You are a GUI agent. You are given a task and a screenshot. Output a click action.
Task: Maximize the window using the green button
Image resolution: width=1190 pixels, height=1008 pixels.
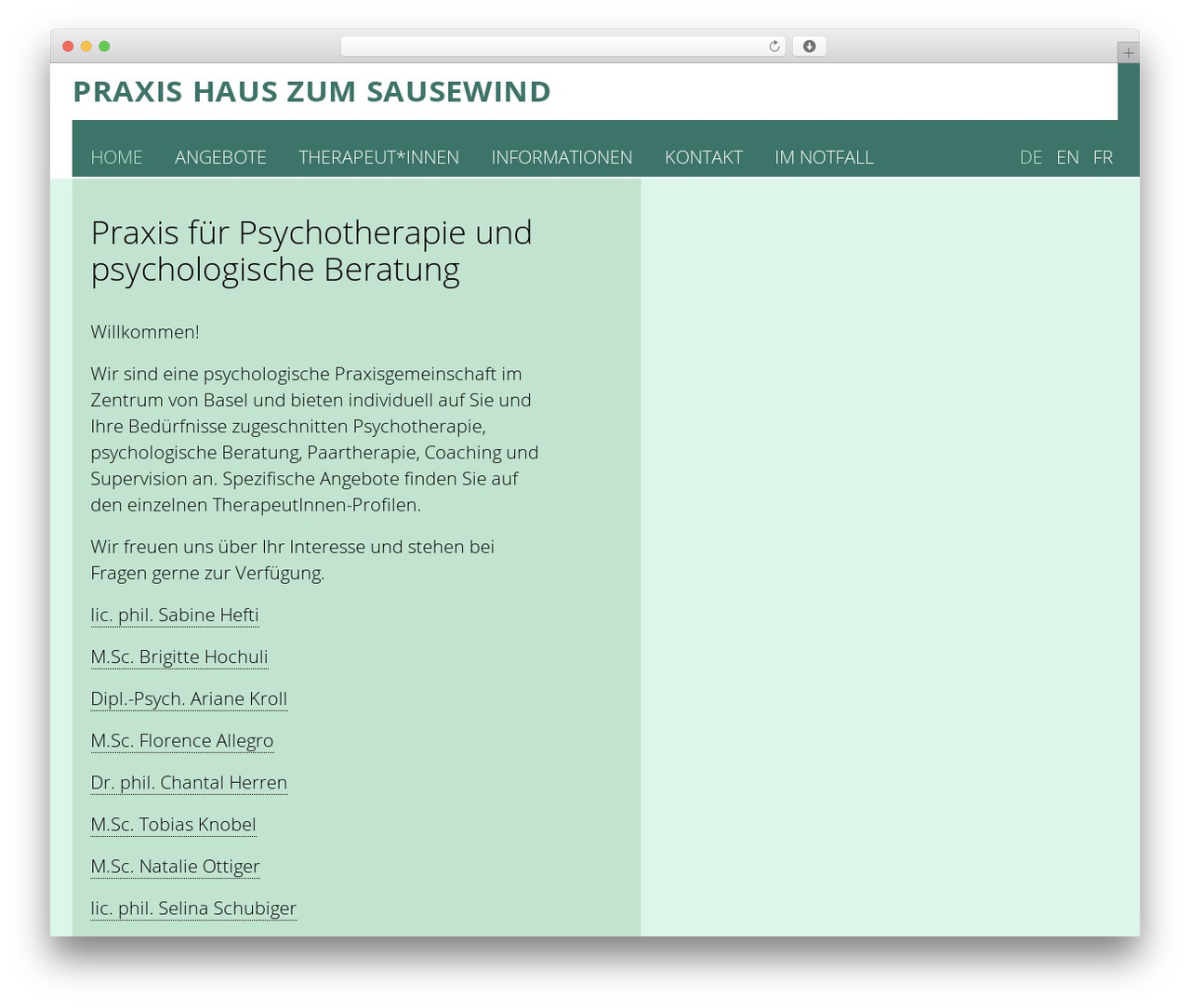click(104, 46)
